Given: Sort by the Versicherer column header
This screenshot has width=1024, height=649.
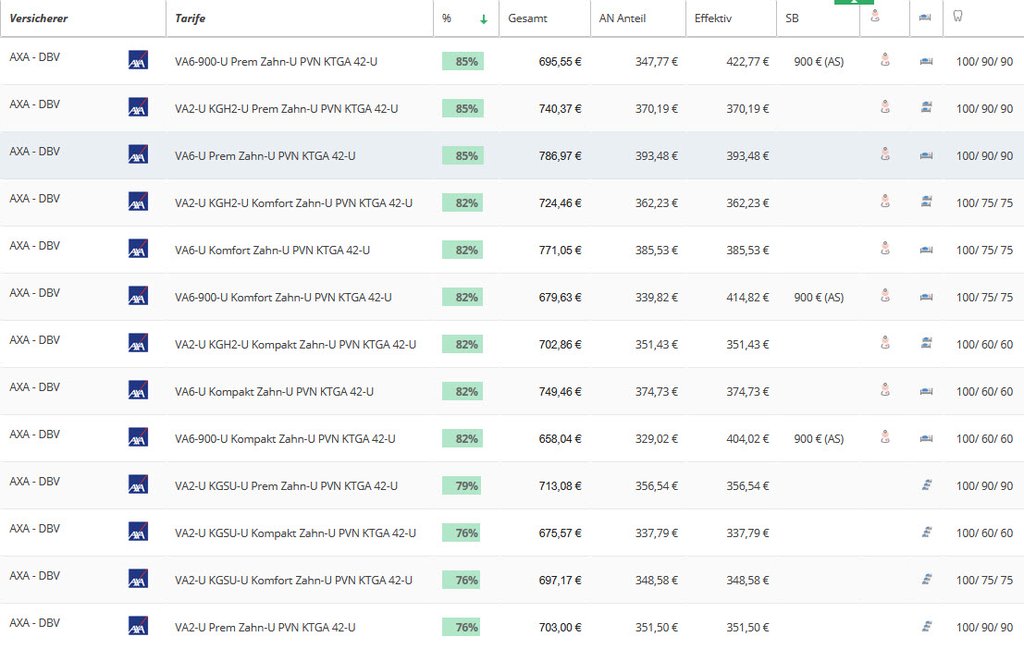Looking at the screenshot, I should [38, 18].
